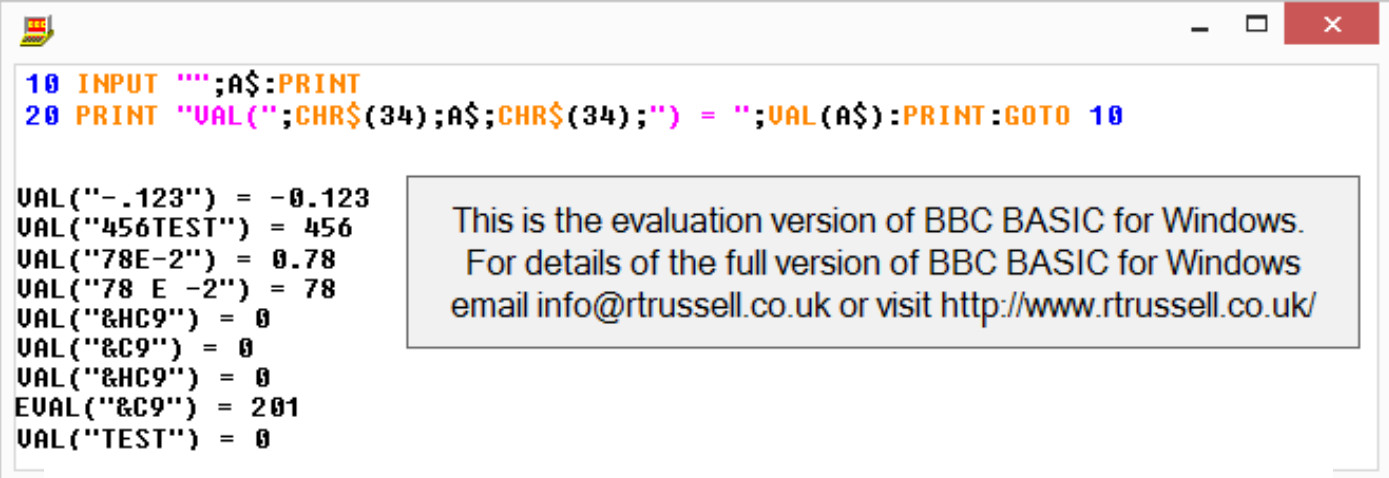Click the EVAL("&C9") = 201 output line
This screenshot has height=478, width=1389.
tap(157, 408)
